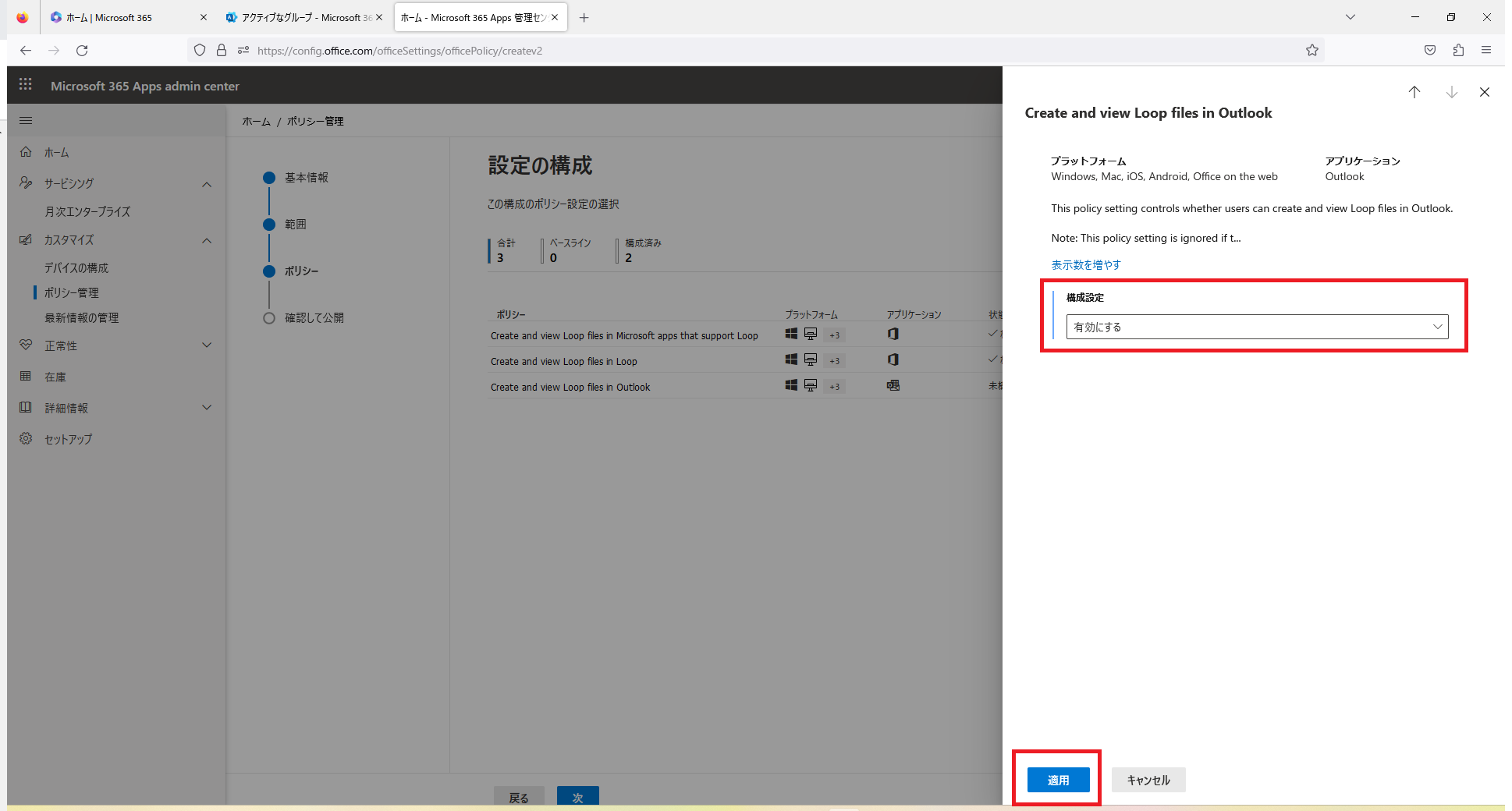Select the 基本情報 wizard step
Viewport: 1512px width, 811px height.
(296, 177)
